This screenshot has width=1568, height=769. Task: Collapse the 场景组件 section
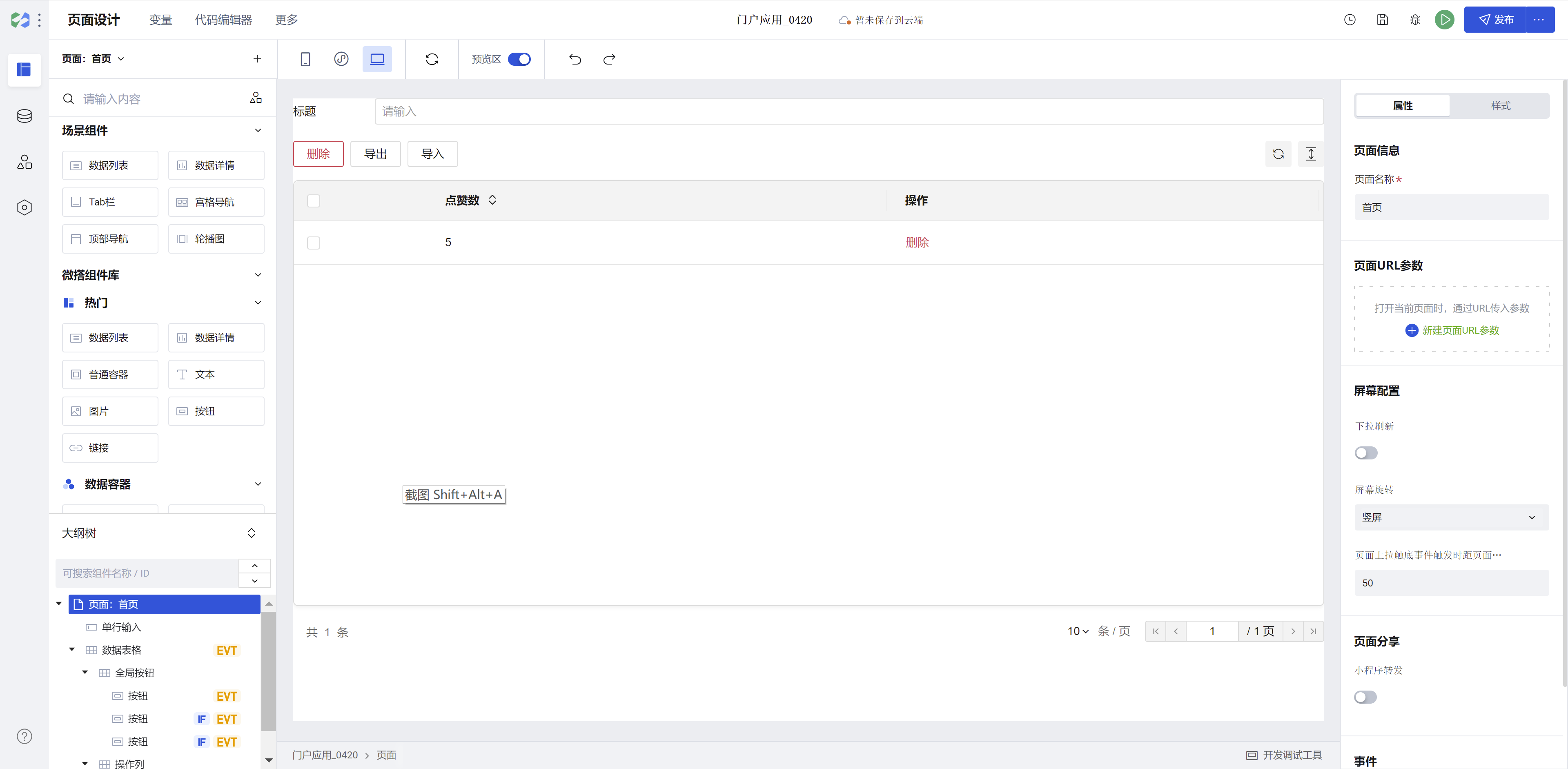click(x=258, y=130)
